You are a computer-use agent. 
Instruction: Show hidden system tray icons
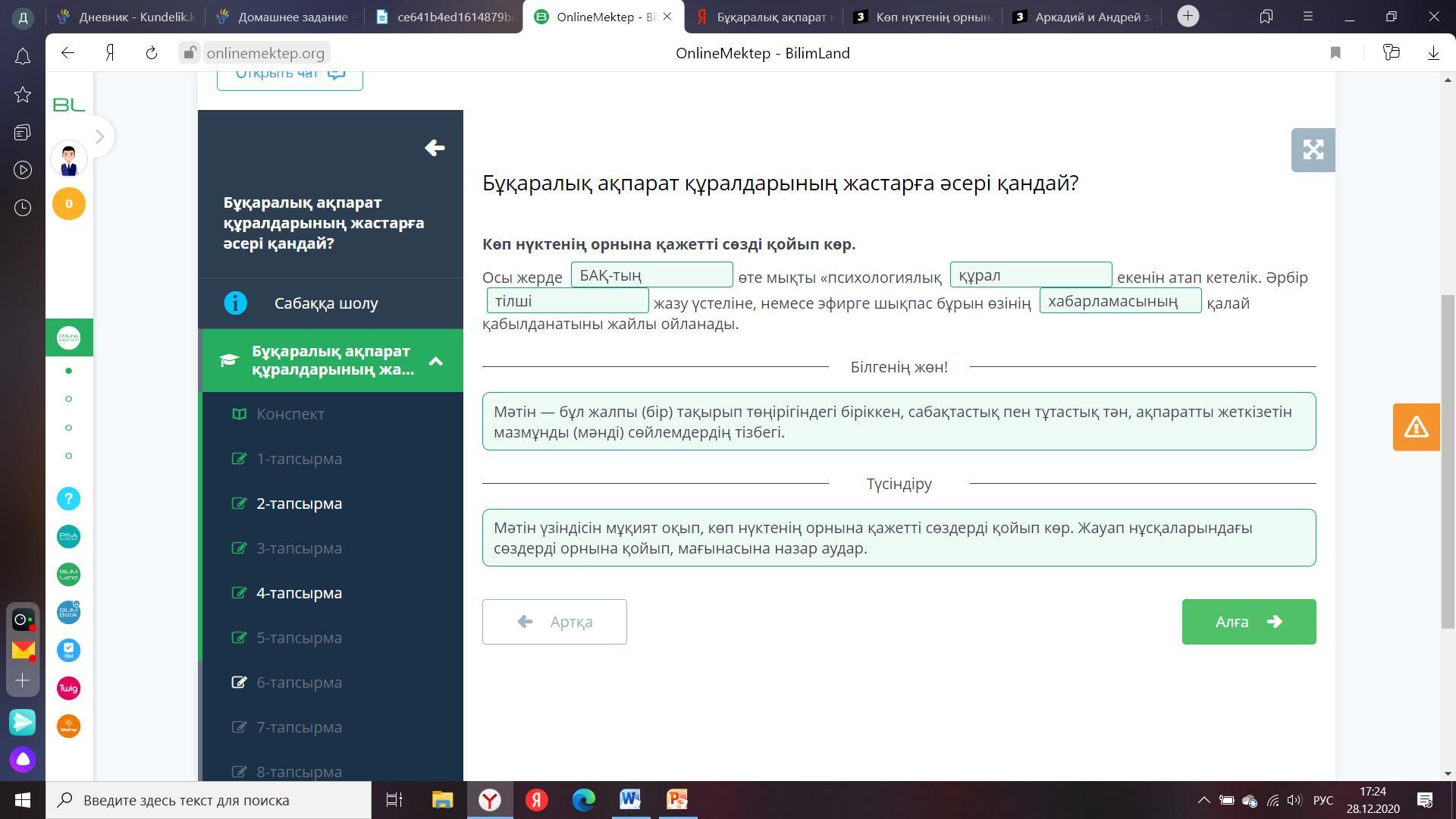(1203, 800)
